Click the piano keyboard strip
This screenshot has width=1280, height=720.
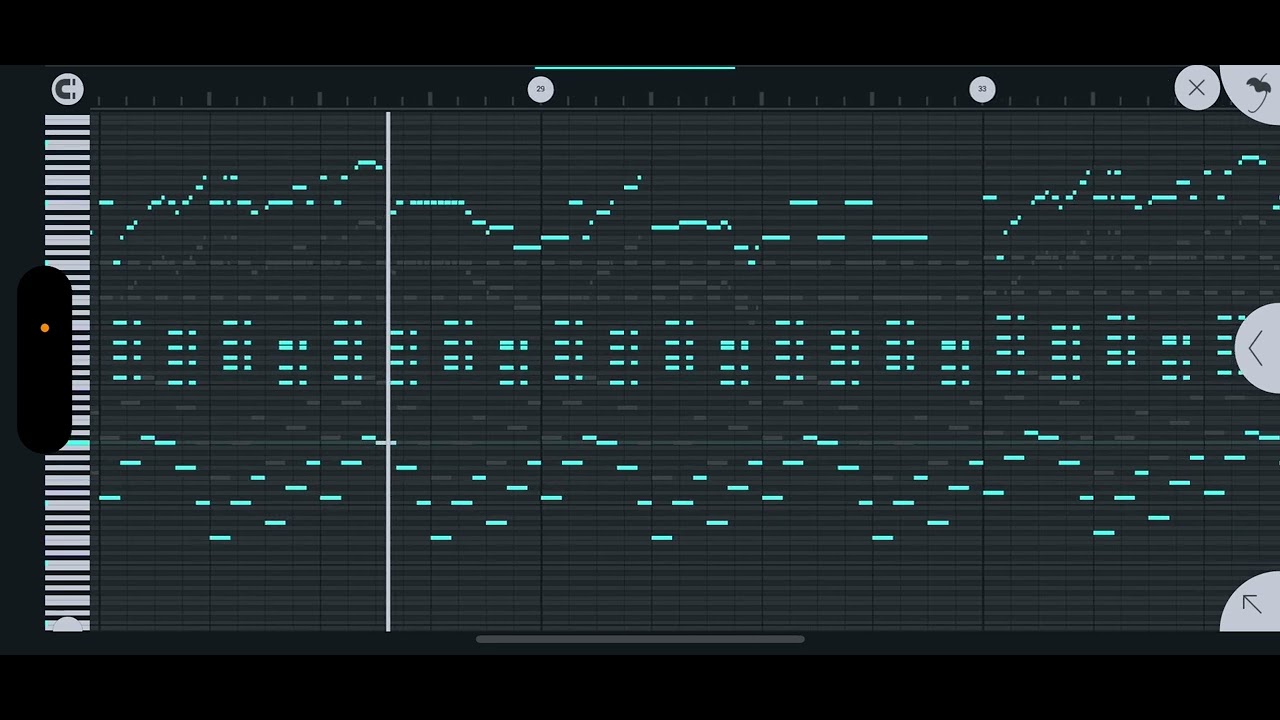[x=67, y=372]
